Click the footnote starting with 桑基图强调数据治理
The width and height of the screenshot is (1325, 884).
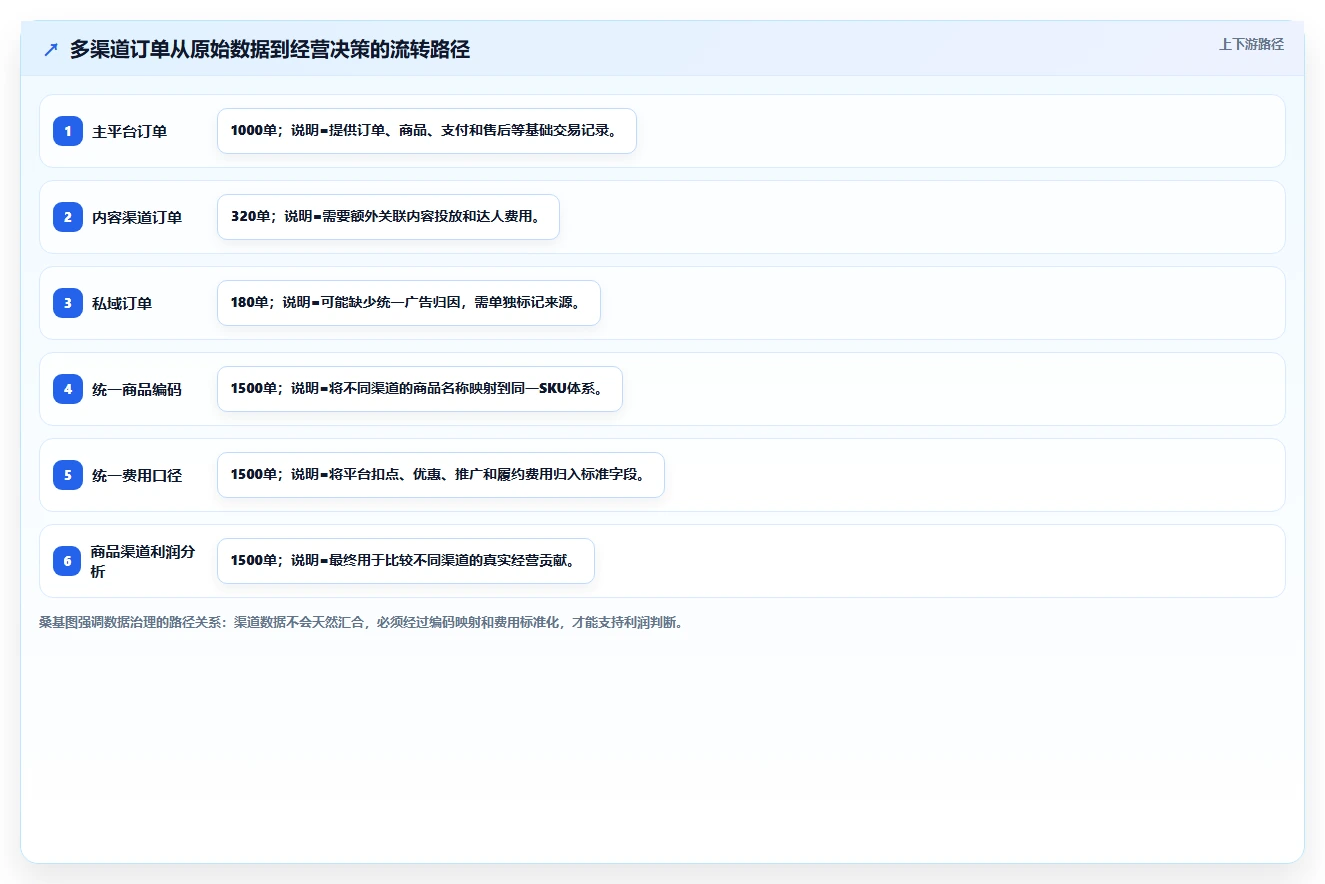coord(361,622)
